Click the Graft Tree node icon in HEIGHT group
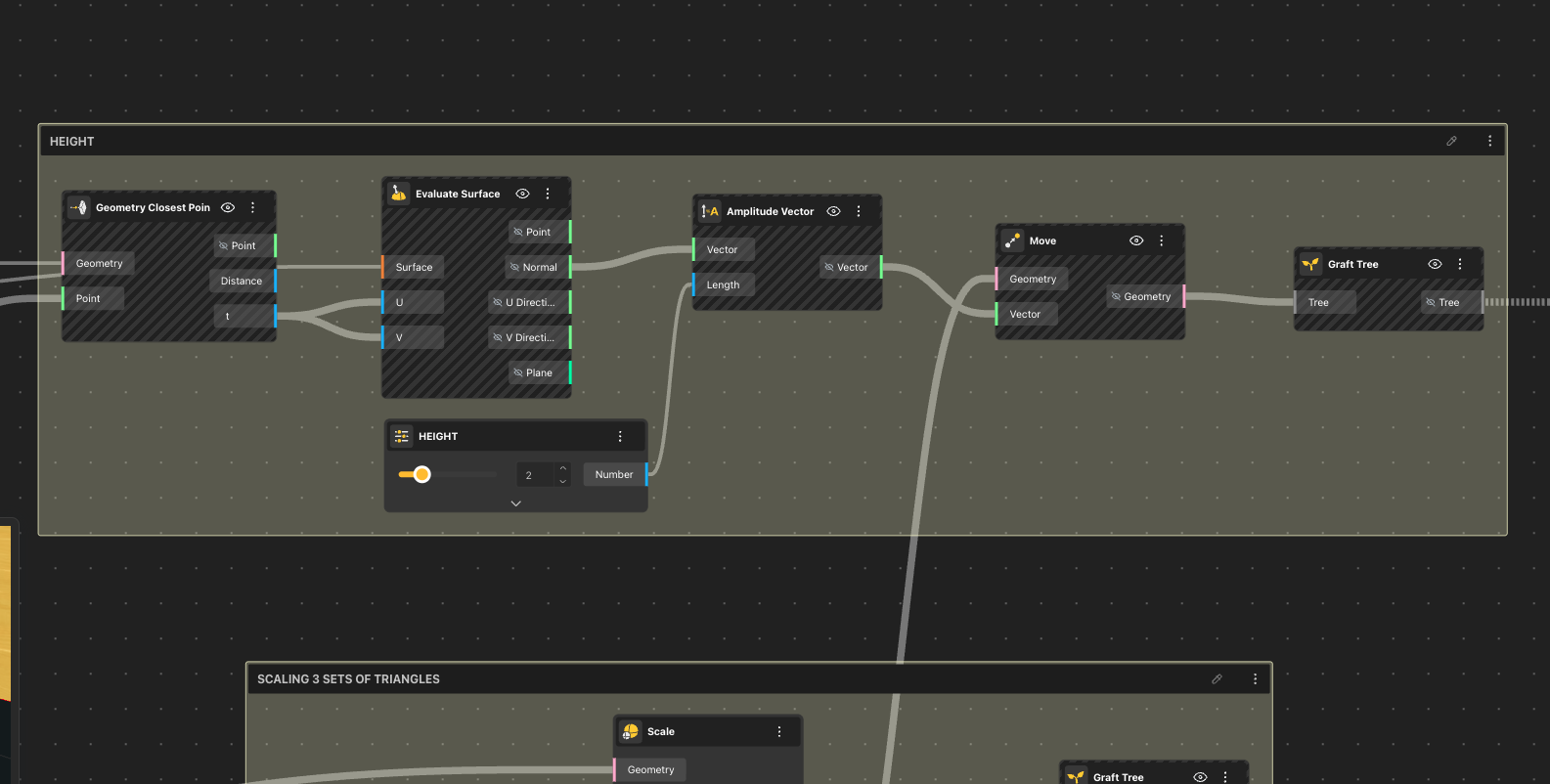Screen dimensions: 1550x784 [1310, 264]
